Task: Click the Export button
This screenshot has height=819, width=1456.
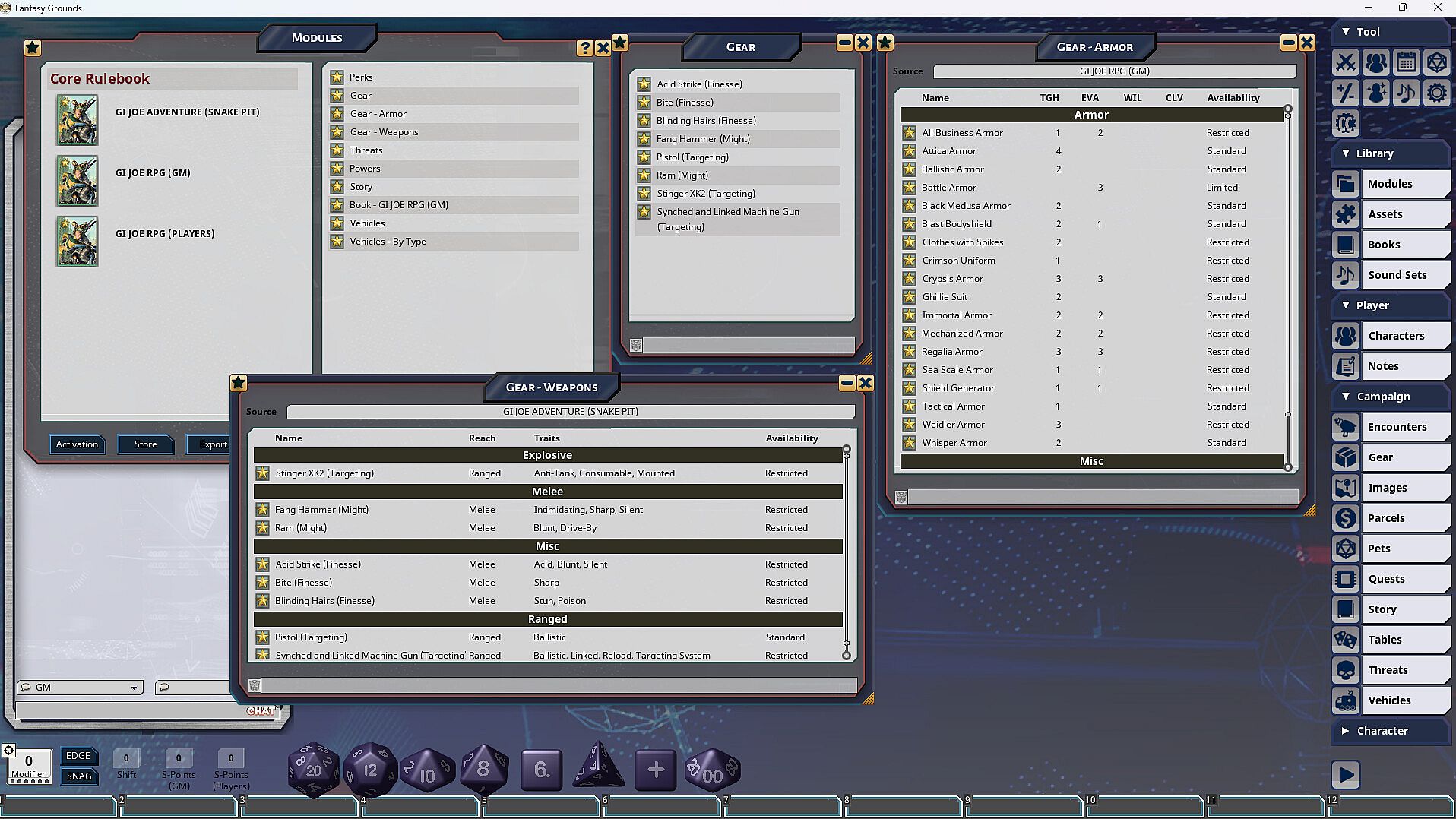Action: (x=209, y=444)
